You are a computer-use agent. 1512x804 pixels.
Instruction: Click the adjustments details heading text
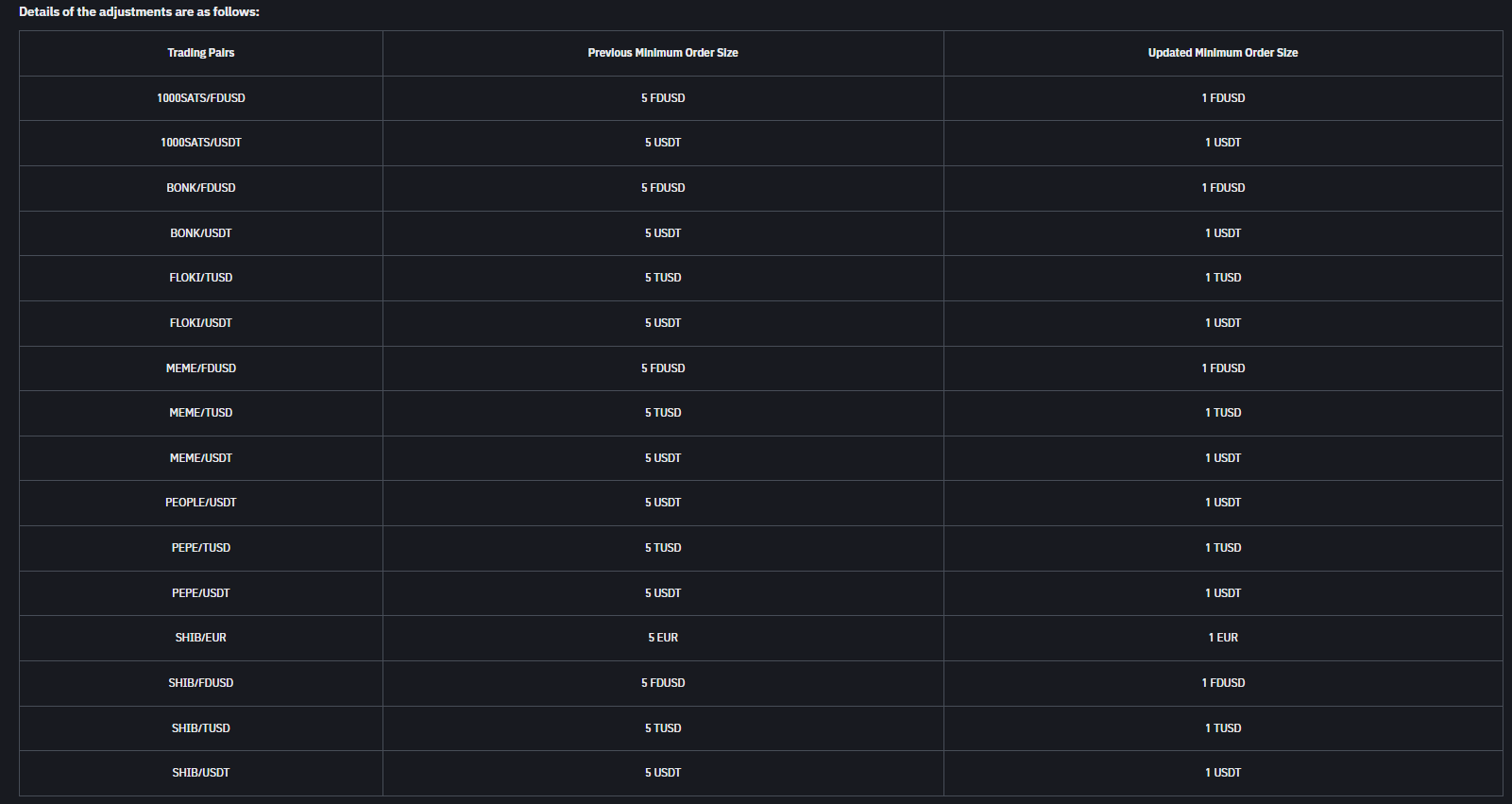[x=139, y=12]
